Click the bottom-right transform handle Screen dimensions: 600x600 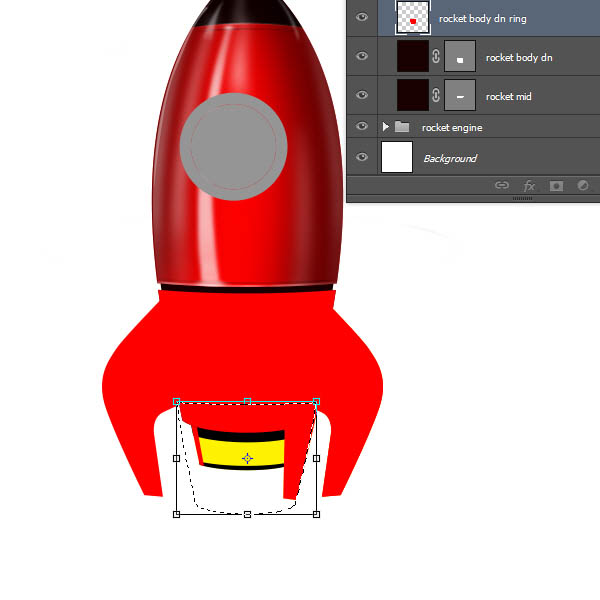click(317, 514)
